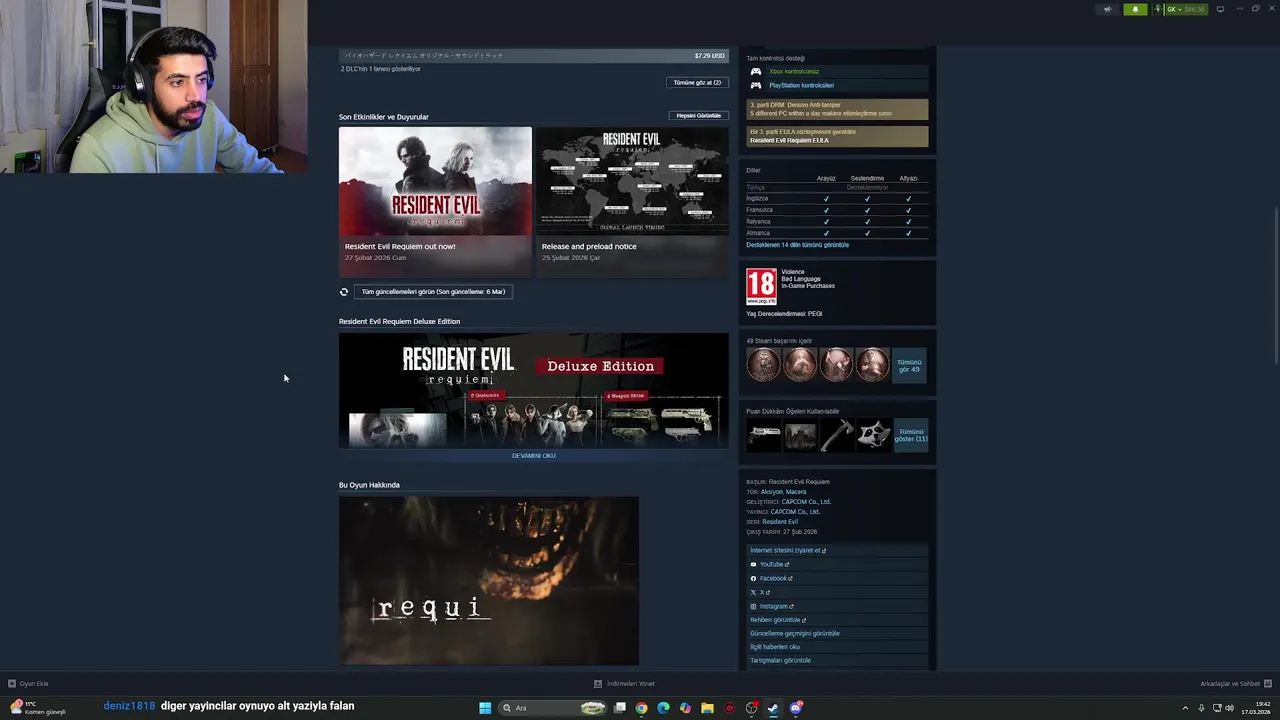Click the Facebook link icon
The image size is (1280, 720).
point(753,578)
